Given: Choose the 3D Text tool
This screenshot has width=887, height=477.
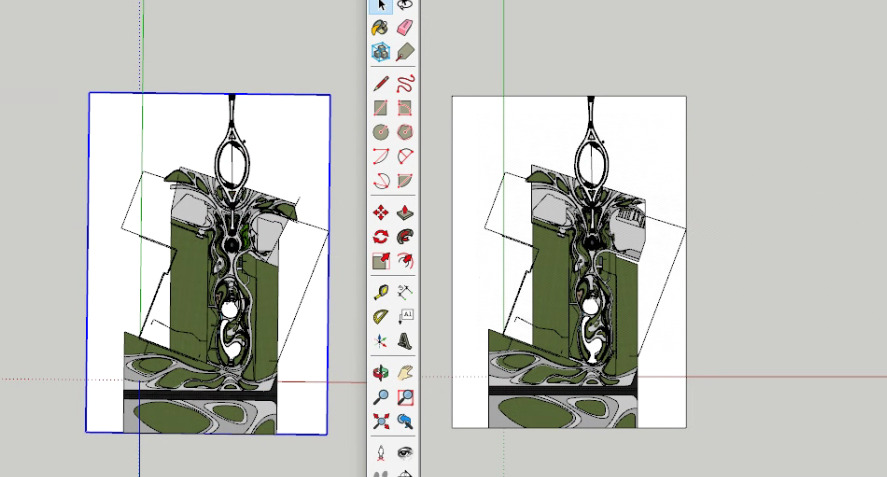Looking at the screenshot, I should coord(405,341).
